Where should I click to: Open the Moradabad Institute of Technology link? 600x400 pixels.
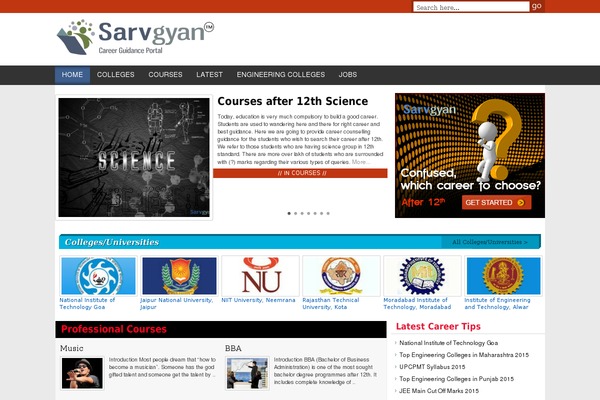pyautogui.click(x=417, y=304)
